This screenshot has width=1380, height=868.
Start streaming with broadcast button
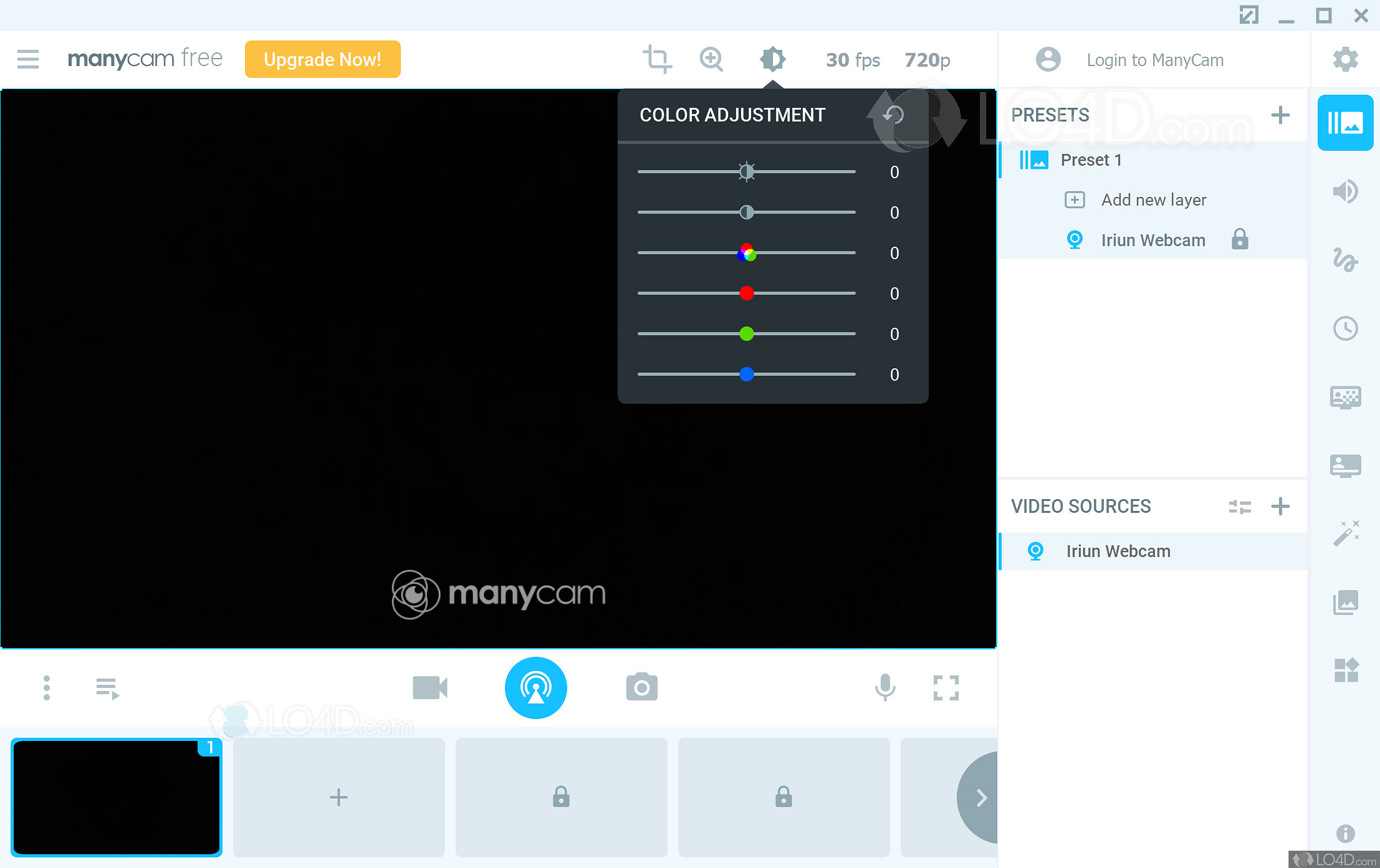click(535, 687)
